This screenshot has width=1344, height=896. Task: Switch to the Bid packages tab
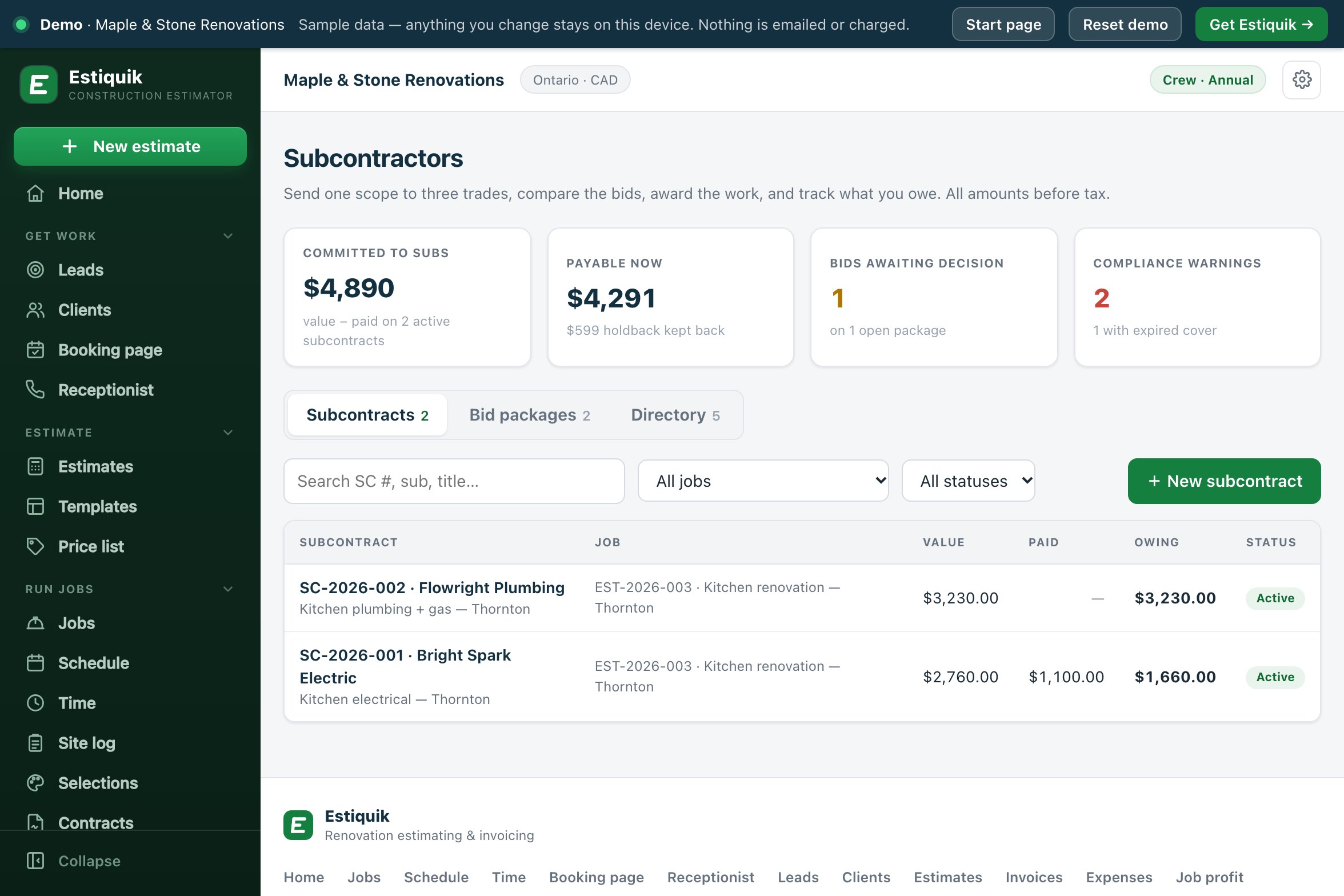click(530, 415)
